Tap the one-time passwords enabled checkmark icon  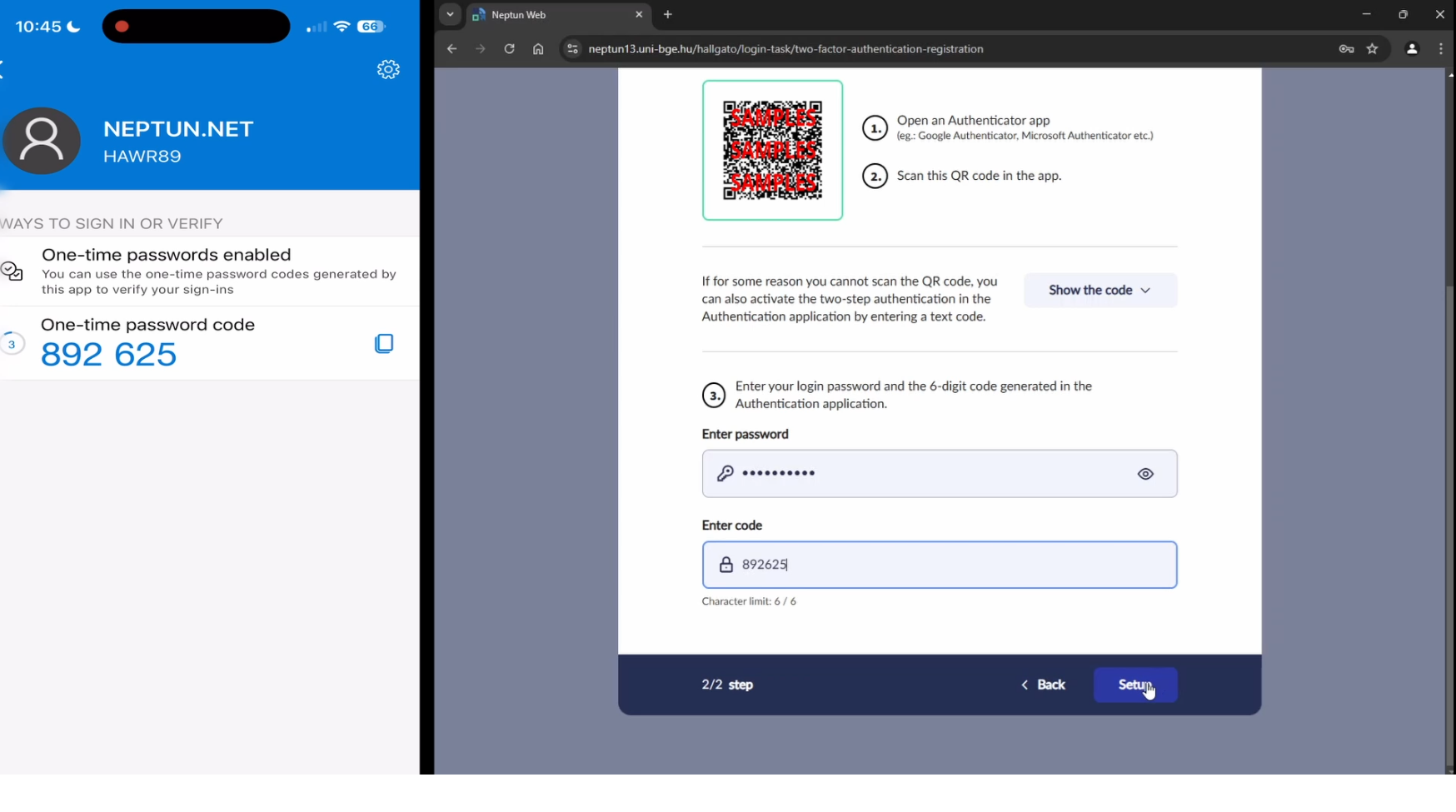point(12,271)
